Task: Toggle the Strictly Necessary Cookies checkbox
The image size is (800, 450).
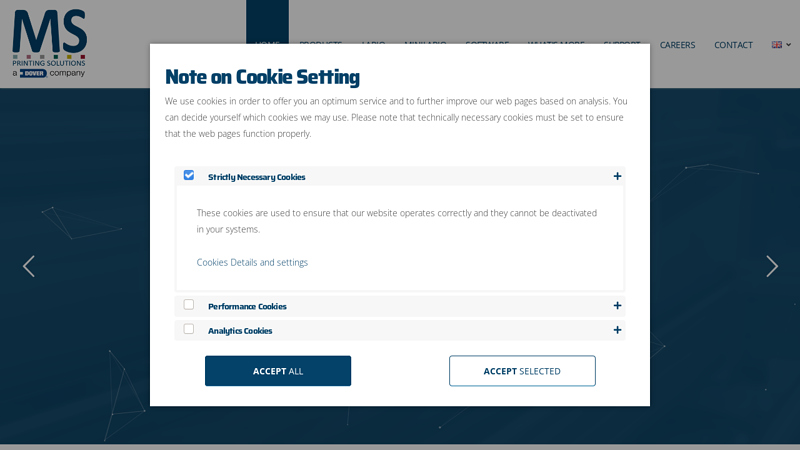Action: (x=189, y=175)
